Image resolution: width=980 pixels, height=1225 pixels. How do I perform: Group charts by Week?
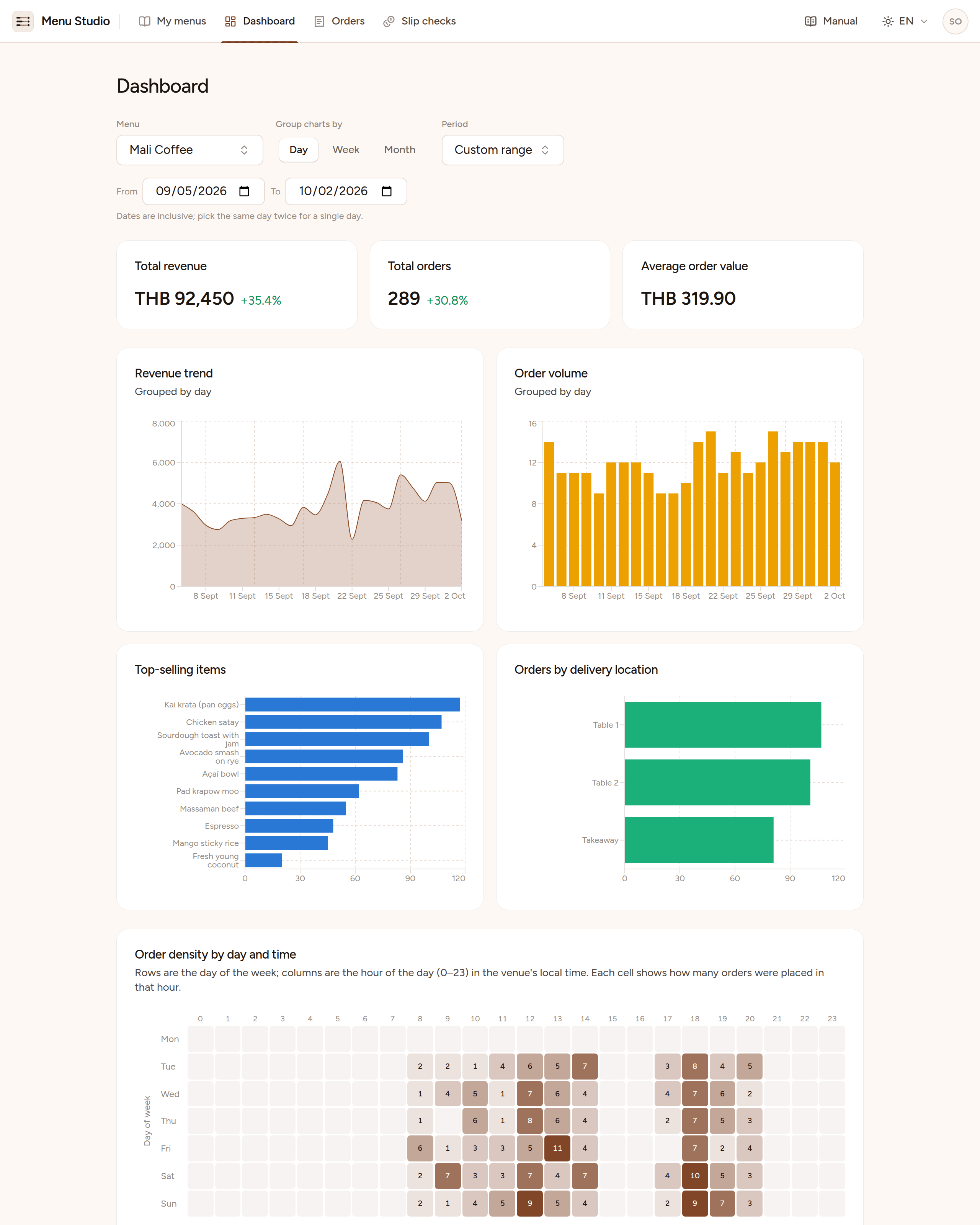coord(346,150)
